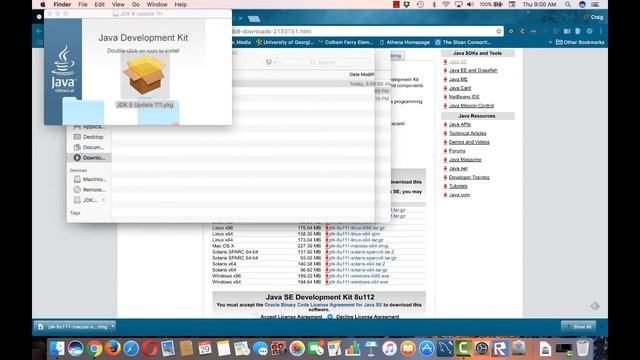The height and width of the screenshot is (360, 640).
Task: Expand the downloaded jdk dmg item options arrow
Action: click(113, 326)
